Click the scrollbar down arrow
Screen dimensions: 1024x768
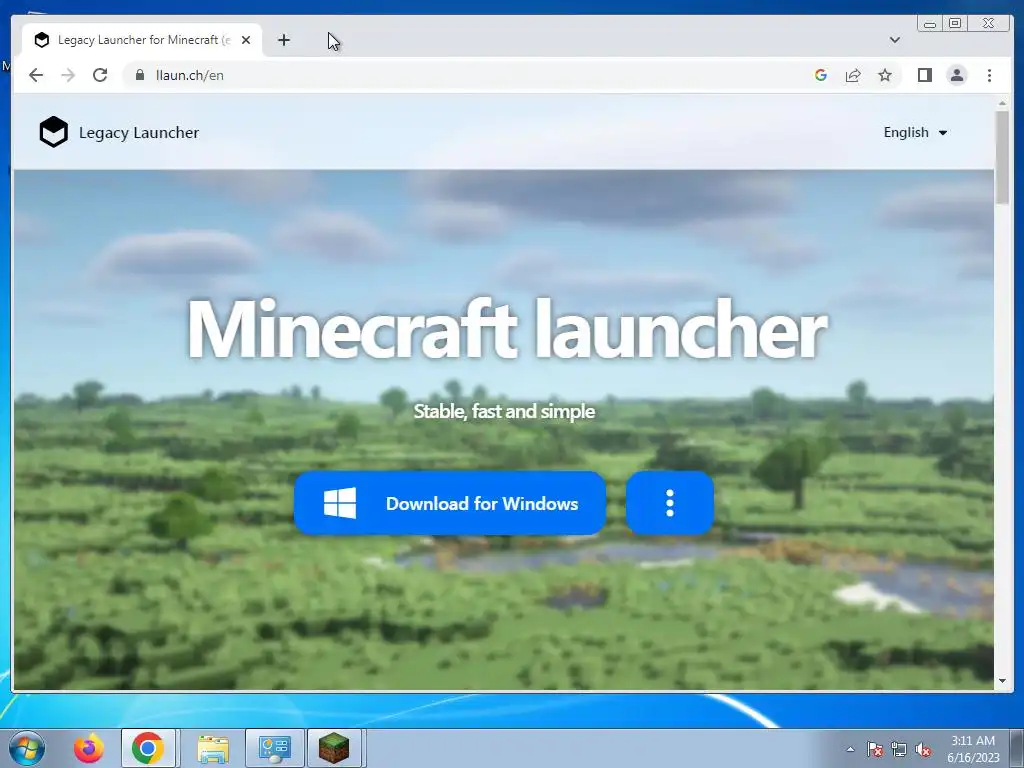(1002, 681)
